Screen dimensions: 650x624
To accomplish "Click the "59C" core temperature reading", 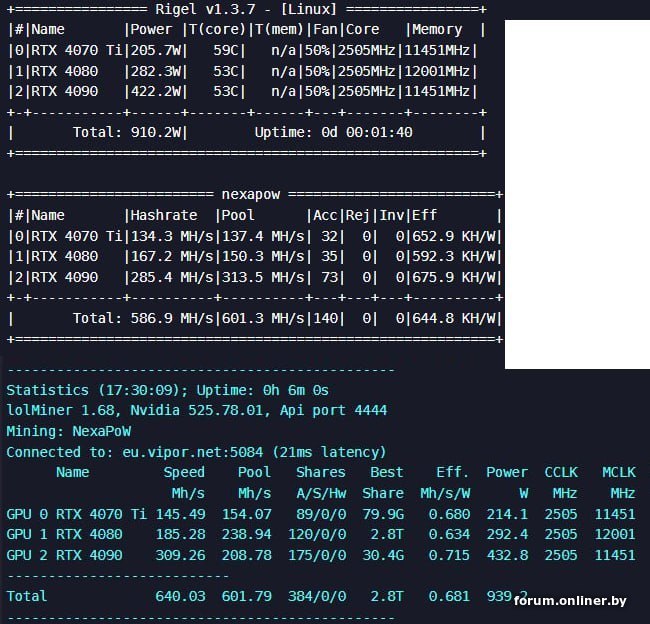I will point(226,51).
